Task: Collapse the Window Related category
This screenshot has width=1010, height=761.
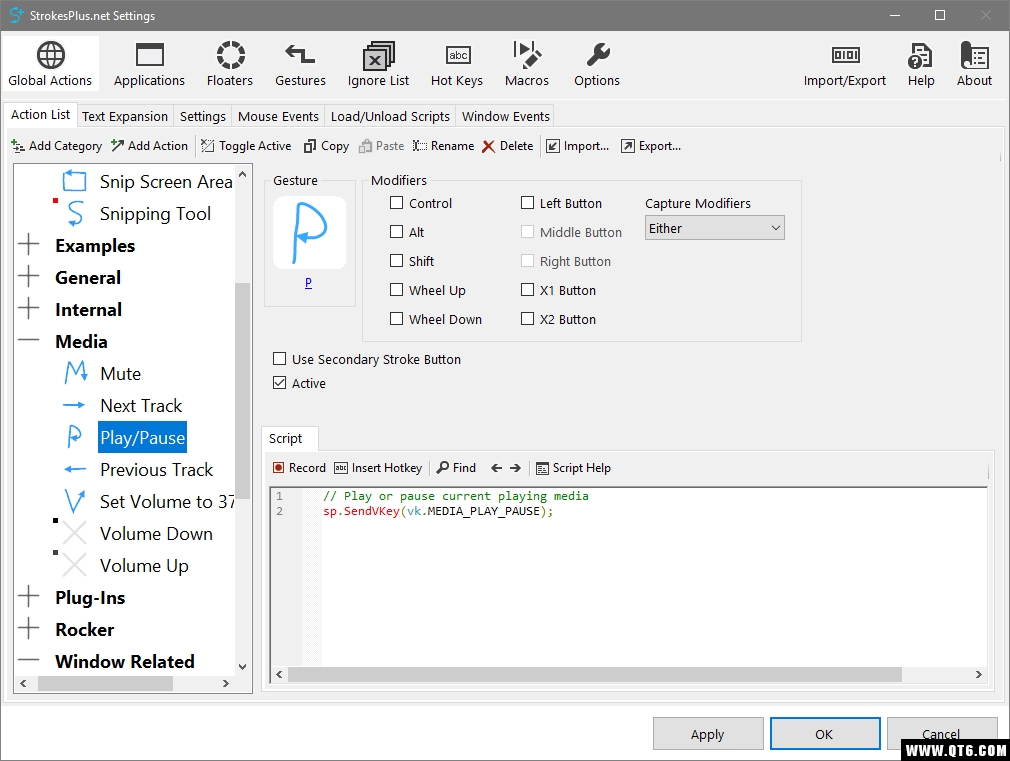Action: tap(28, 660)
